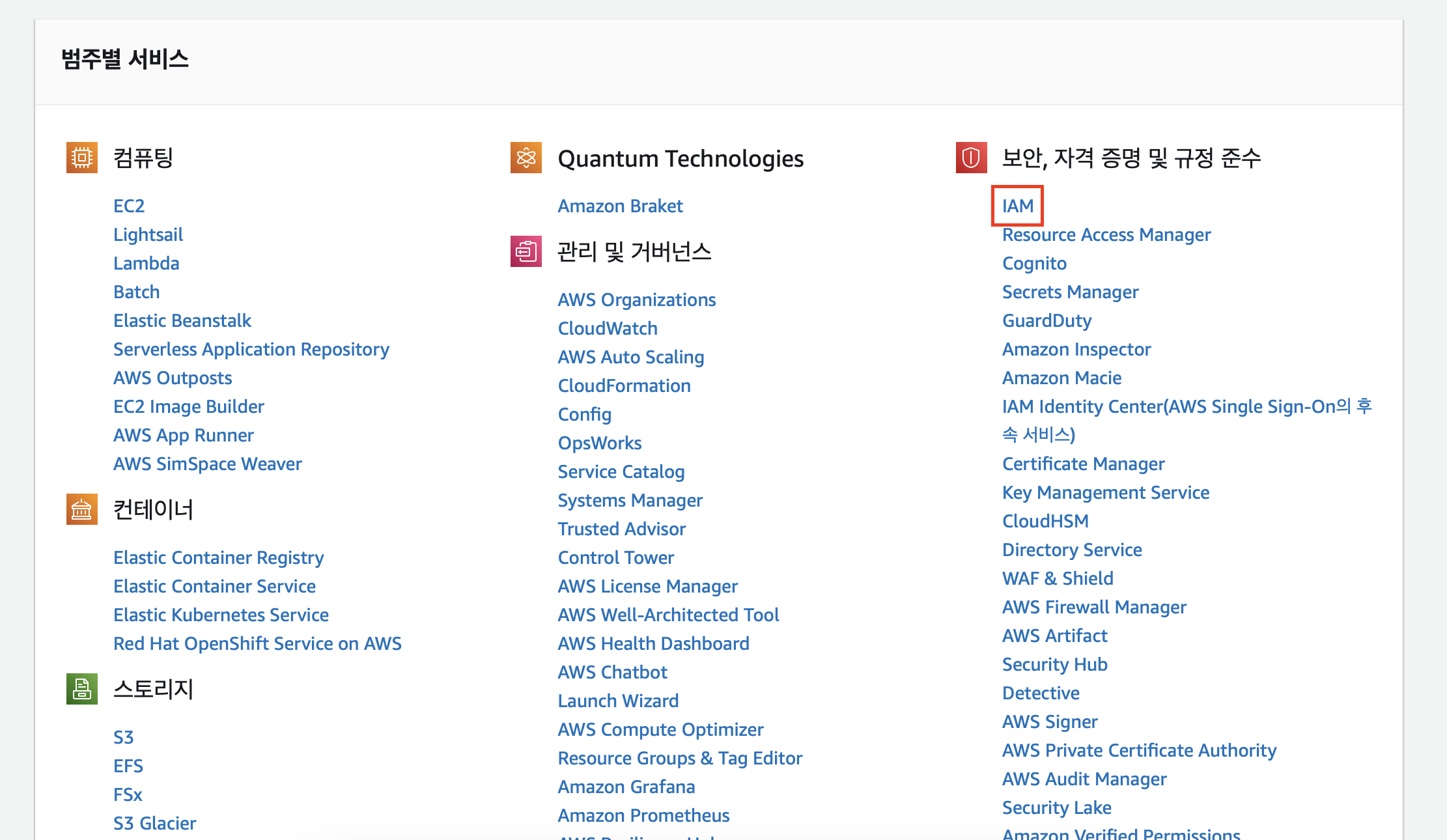Viewport: 1447px width, 840px height.
Task: Click the orange Containers category icon
Action: 82,509
